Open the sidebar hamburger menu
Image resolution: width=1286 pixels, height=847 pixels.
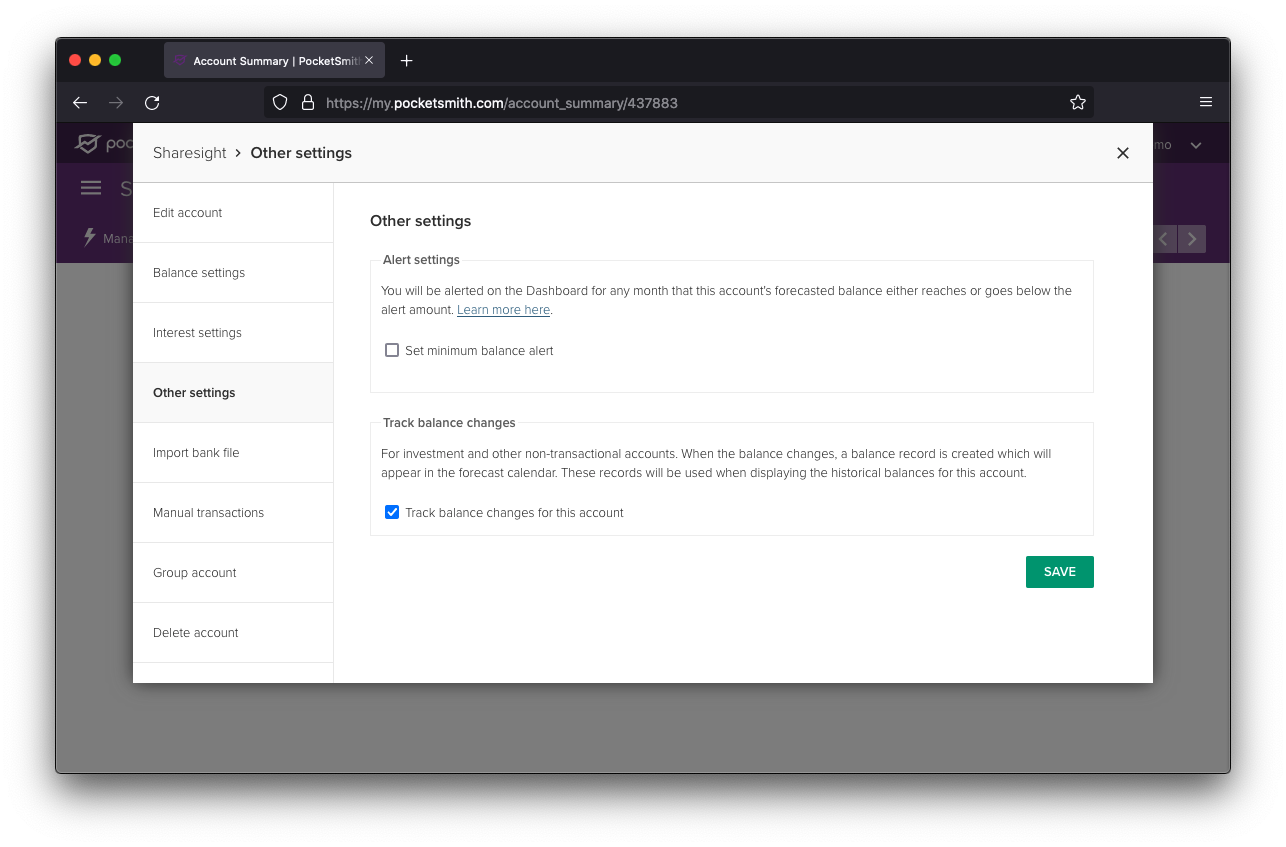pos(91,187)
